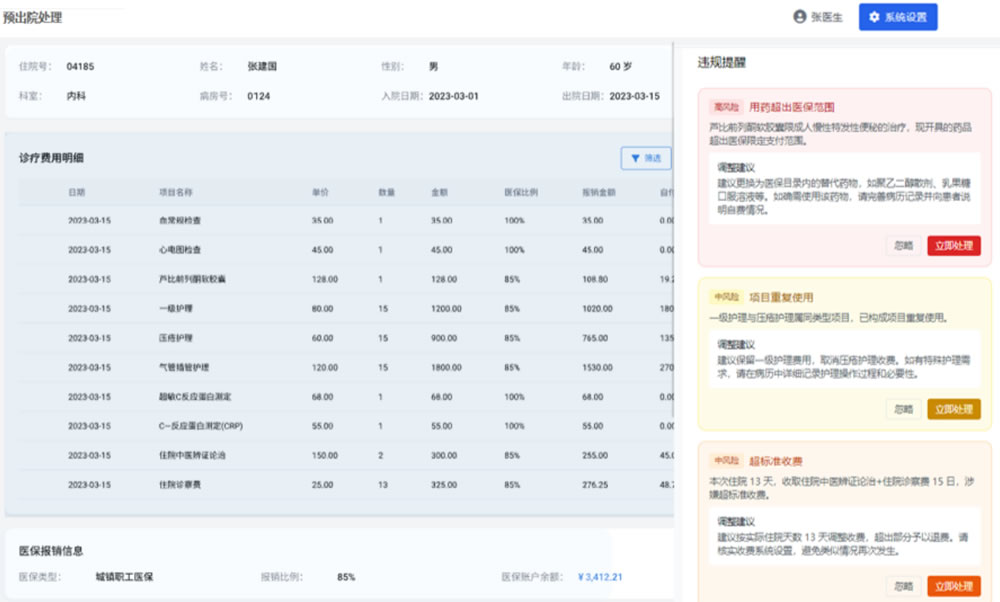Click the 765.00 reimbursement value

595,338
